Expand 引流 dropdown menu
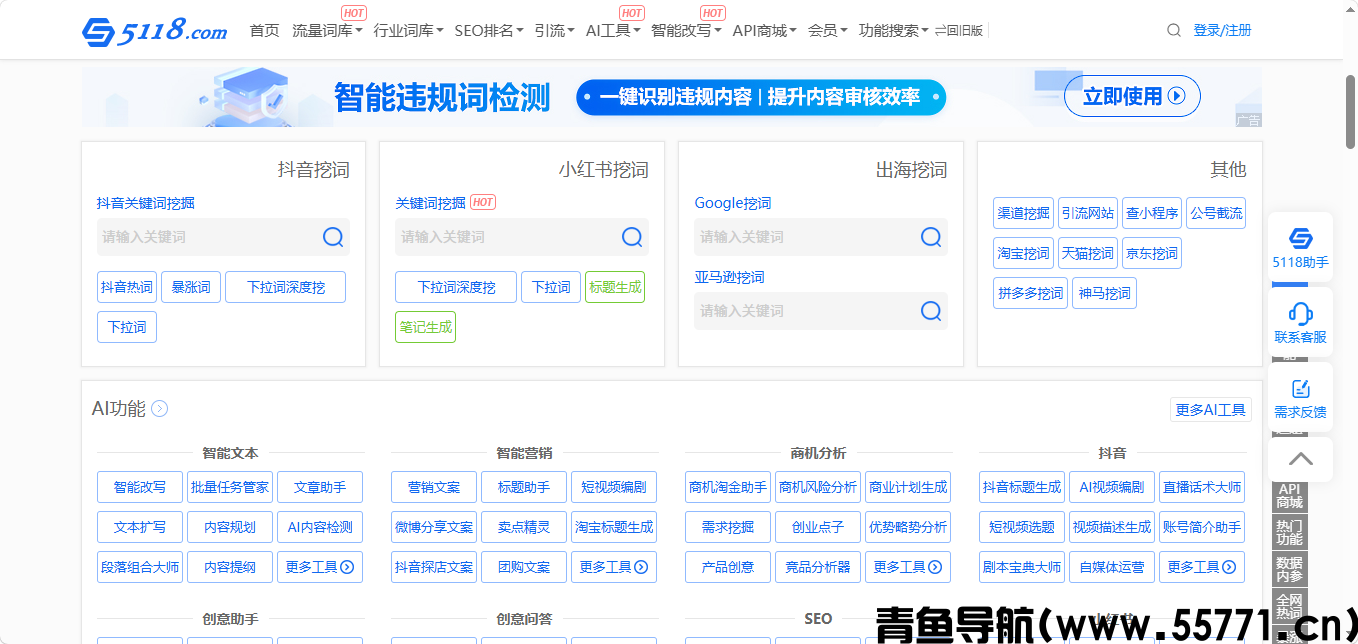Viewport: 1358px width, 644px height. (x=555, y=31)
